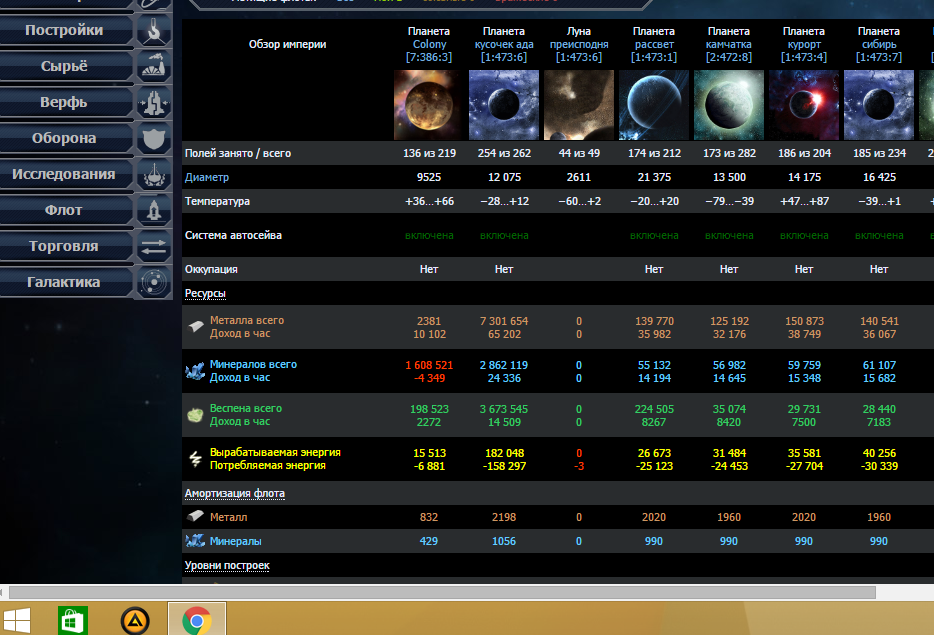Click the сибирь planet name link
The image size is (934, 635).
[x=879, y=44]
